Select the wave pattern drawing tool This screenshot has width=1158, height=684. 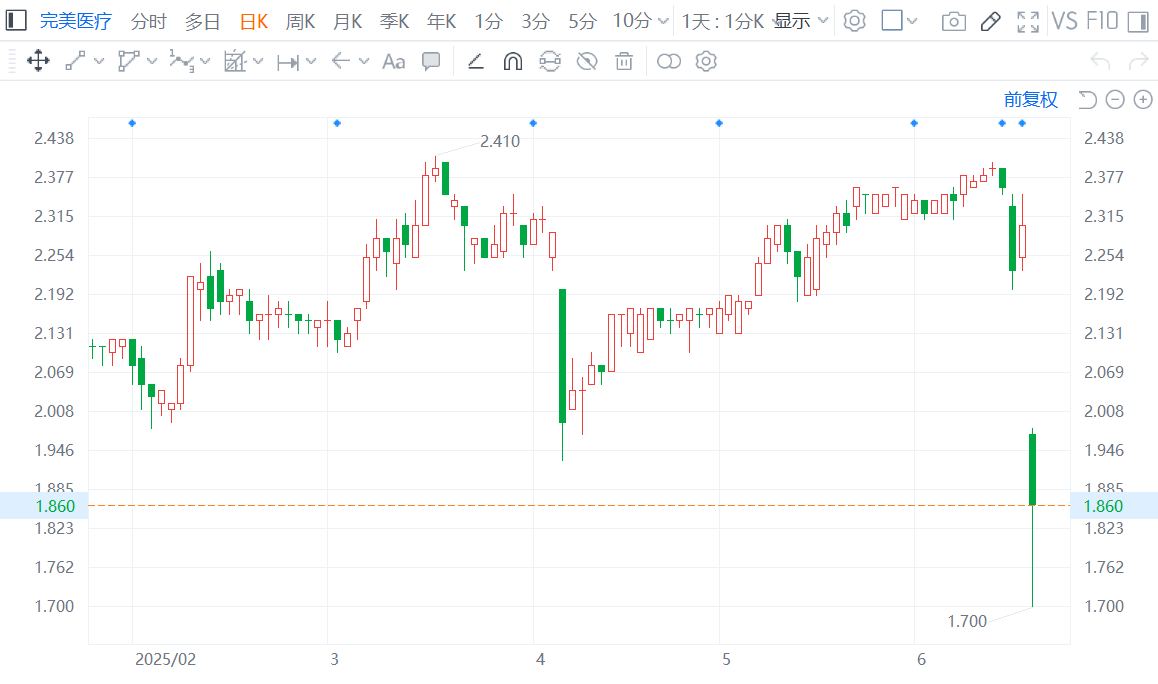click(x=182, y=61)
